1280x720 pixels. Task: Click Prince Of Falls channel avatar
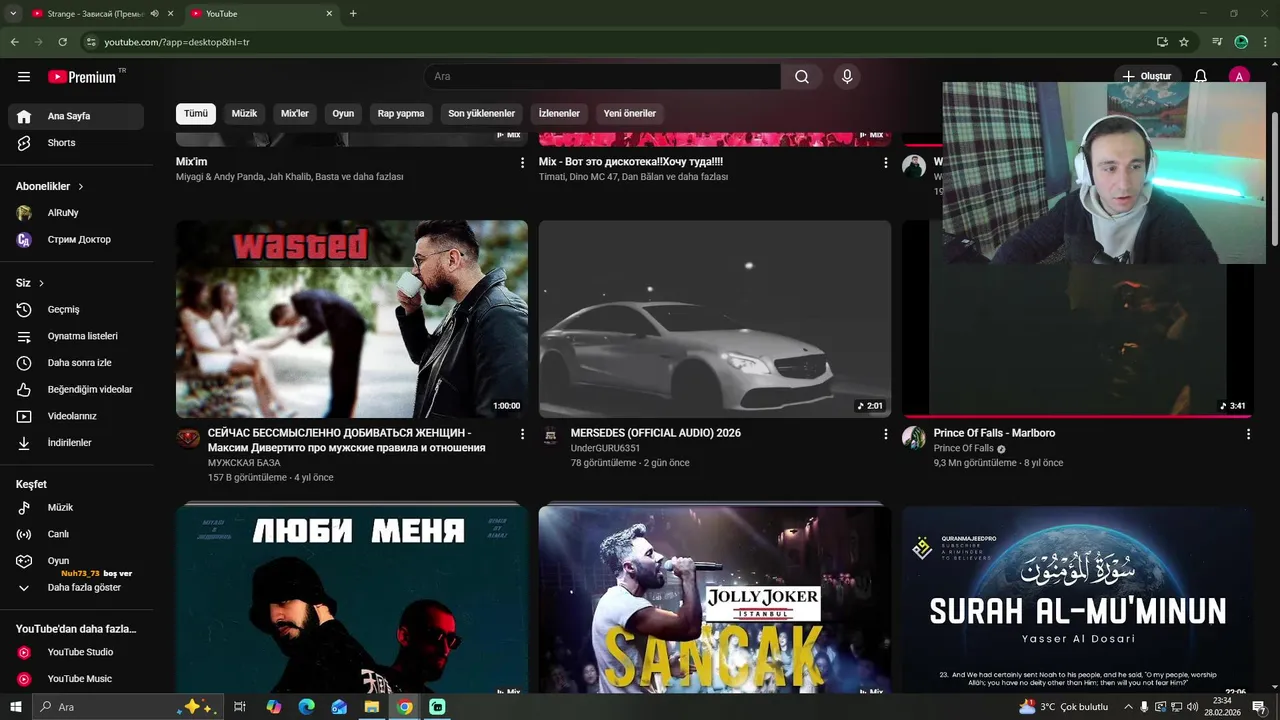pos(914,437)
